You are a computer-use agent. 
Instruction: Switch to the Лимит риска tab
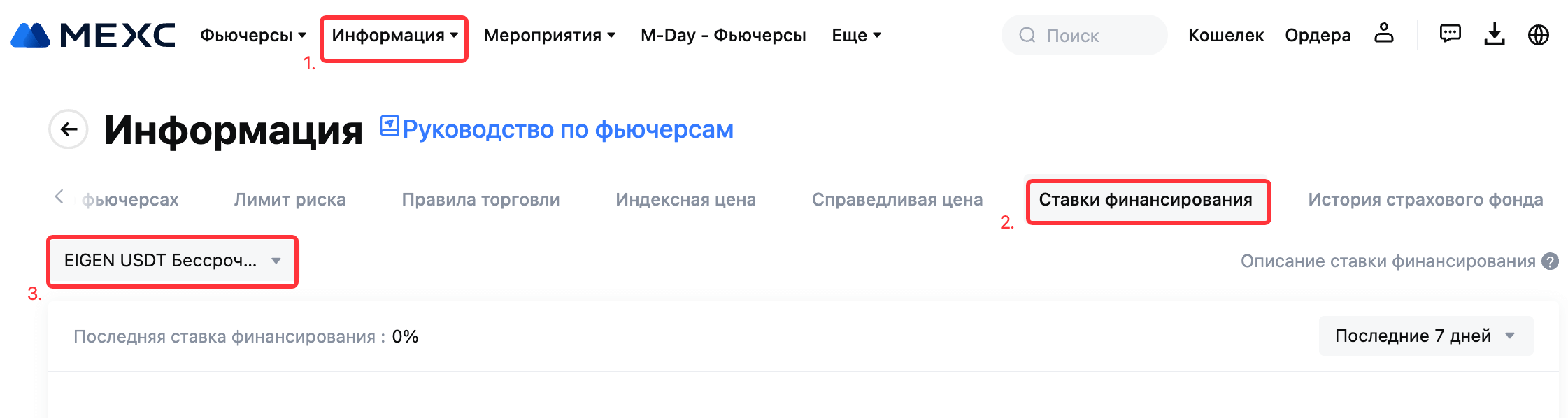pos(290,200)
